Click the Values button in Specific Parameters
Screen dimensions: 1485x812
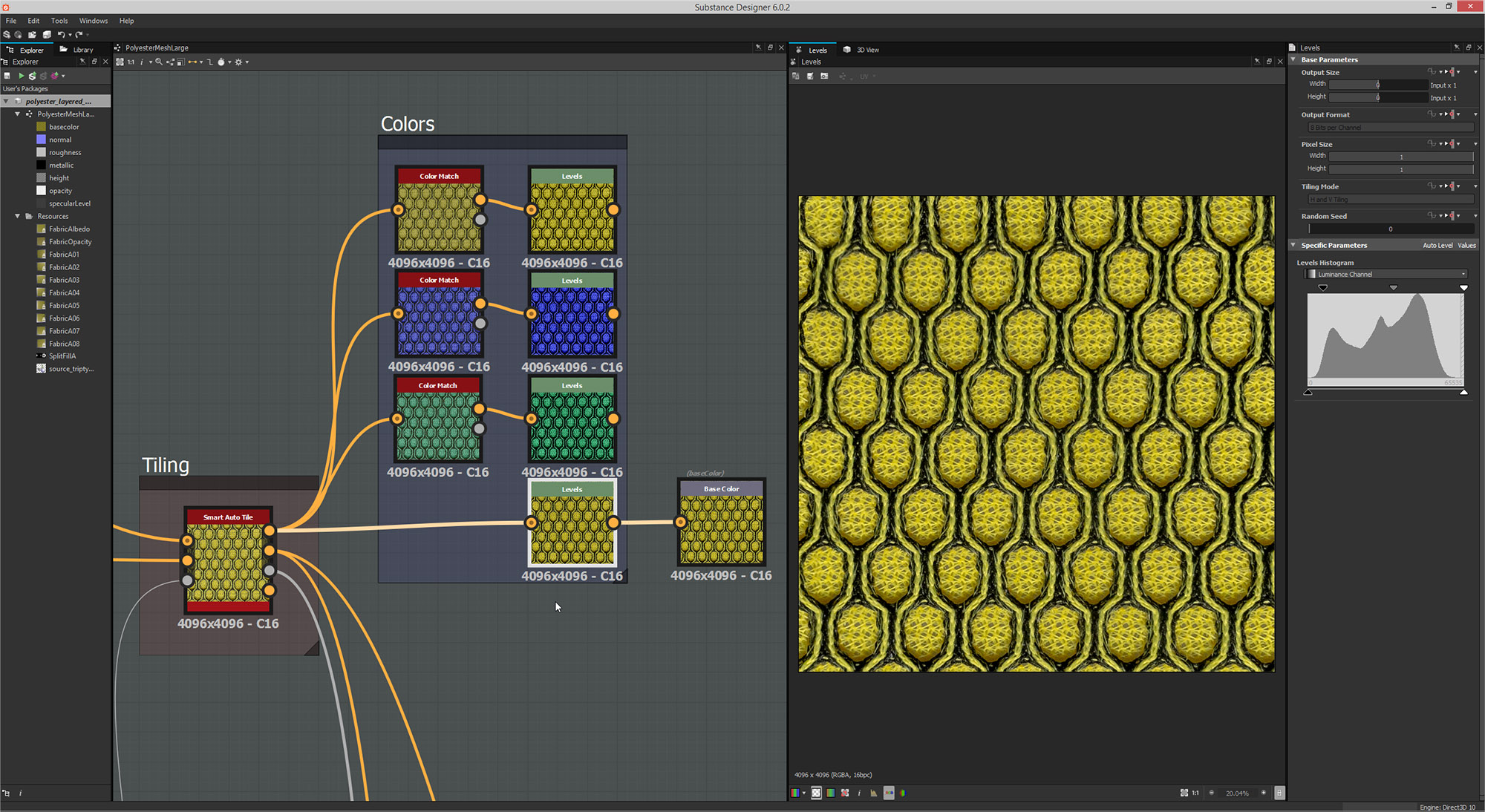tap(1466, 245)
